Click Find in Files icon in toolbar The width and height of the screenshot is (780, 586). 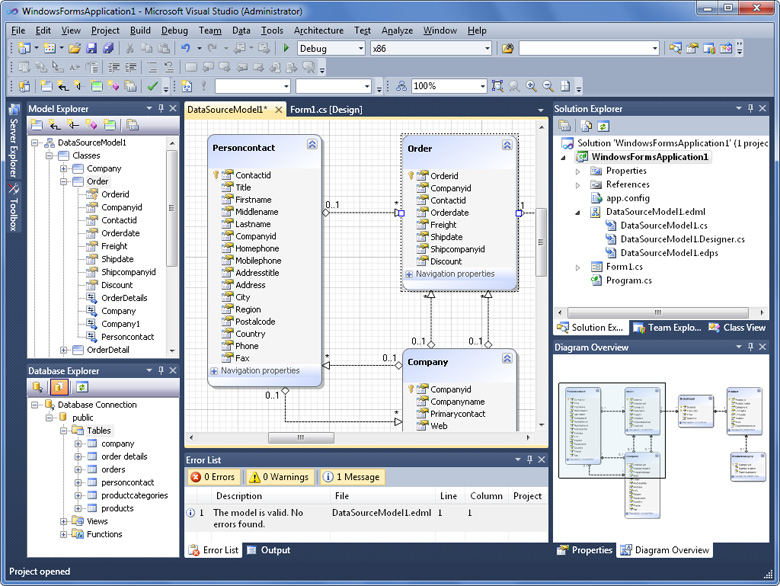(507, 48)
